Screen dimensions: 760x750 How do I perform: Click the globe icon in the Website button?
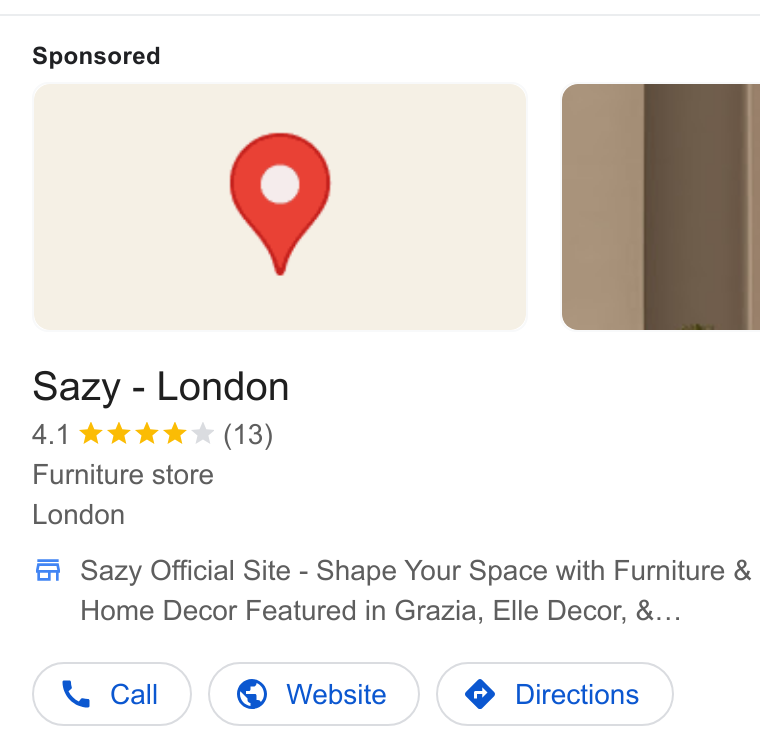pos(252,694)
